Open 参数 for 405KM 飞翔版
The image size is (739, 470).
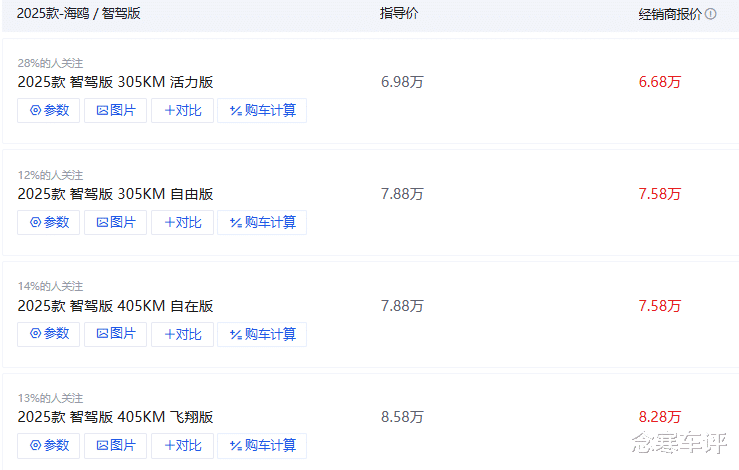(x=48, y=445)
